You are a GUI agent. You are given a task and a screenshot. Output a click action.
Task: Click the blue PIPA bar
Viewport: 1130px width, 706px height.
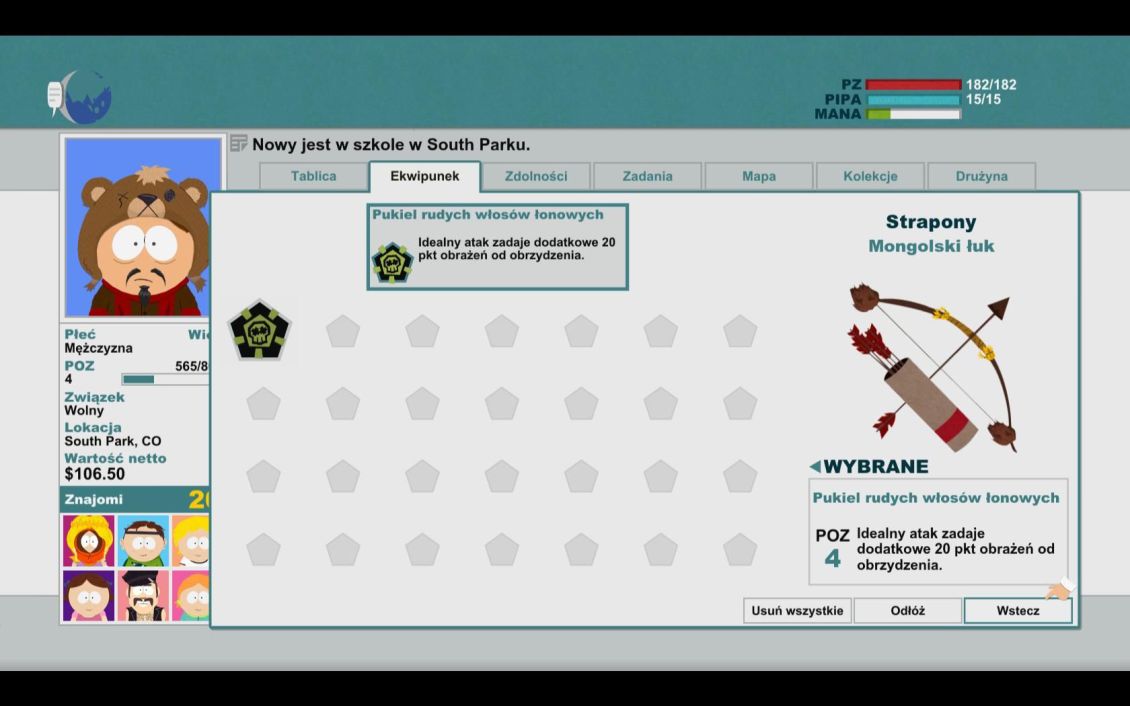click(x=913, y=99)
